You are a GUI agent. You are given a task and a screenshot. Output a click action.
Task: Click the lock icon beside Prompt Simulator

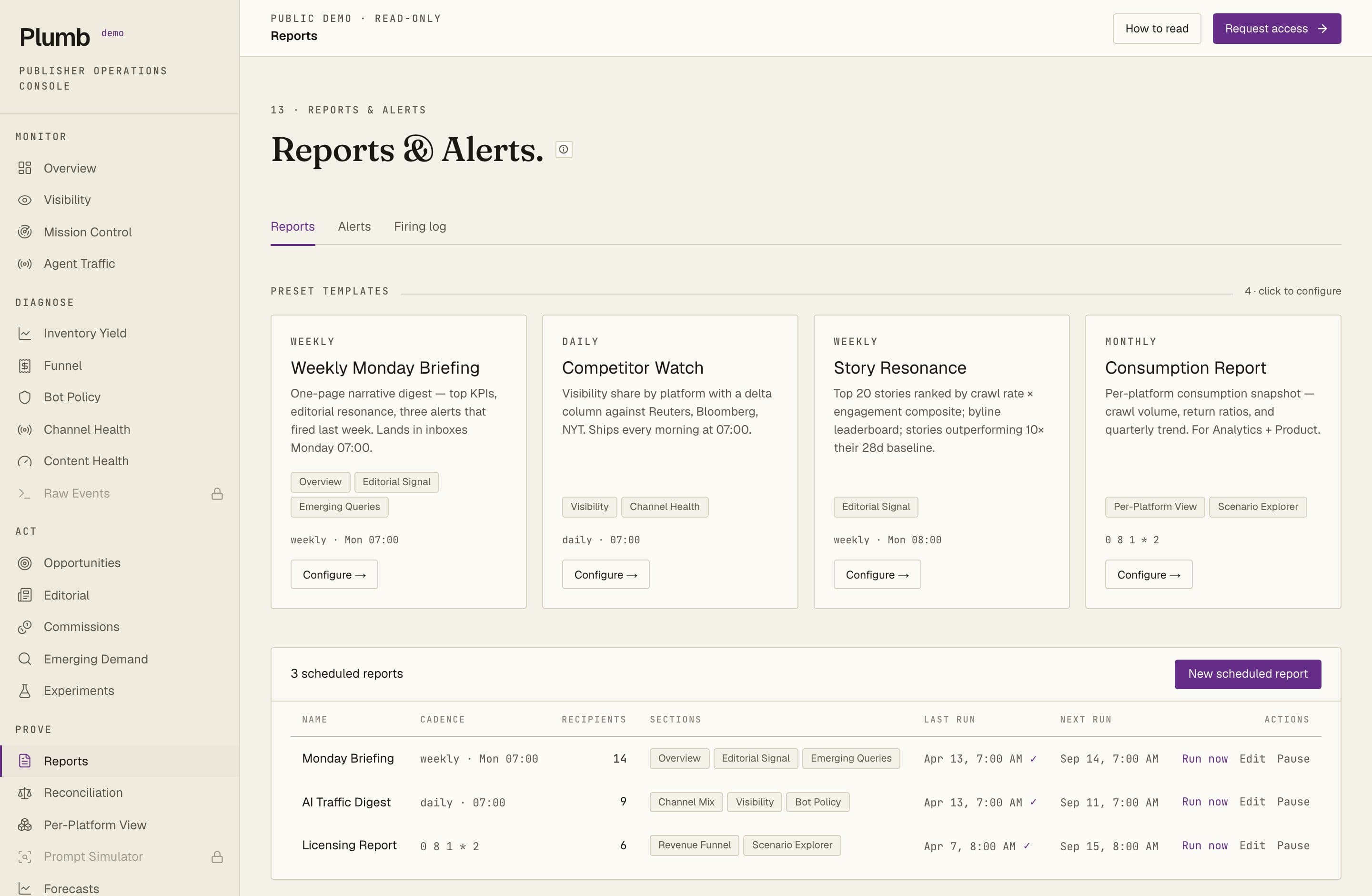pos(217,857)
